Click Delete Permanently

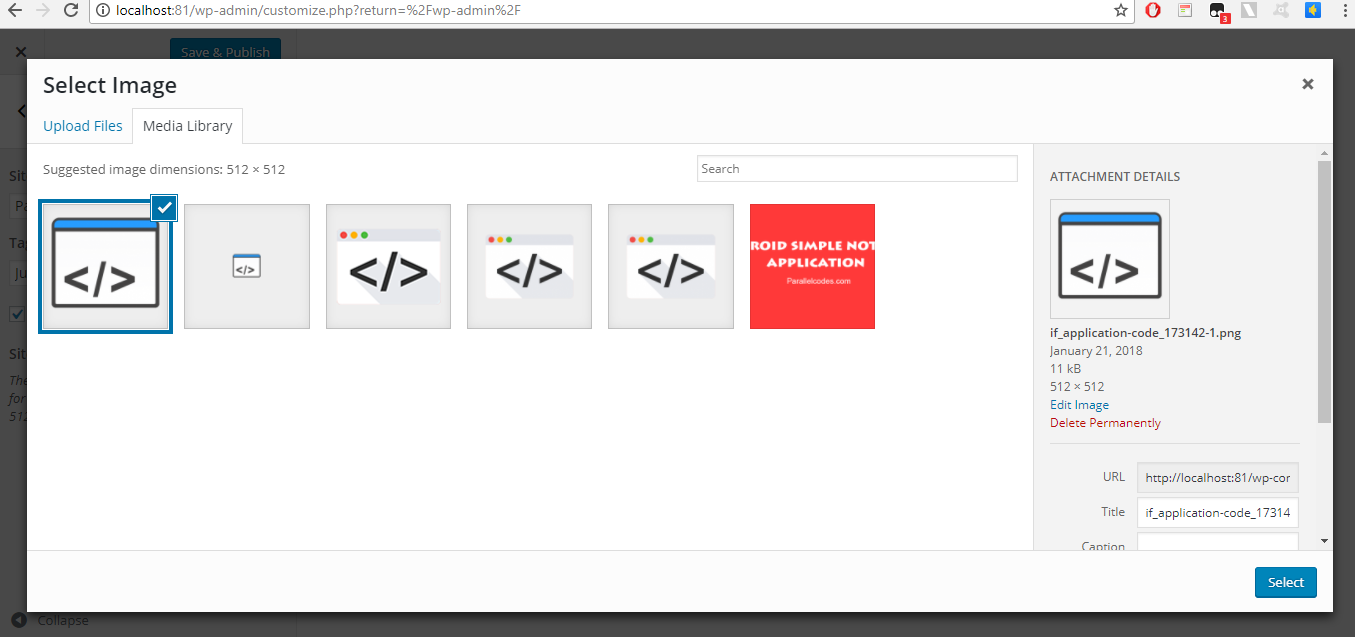[1105, 422]
